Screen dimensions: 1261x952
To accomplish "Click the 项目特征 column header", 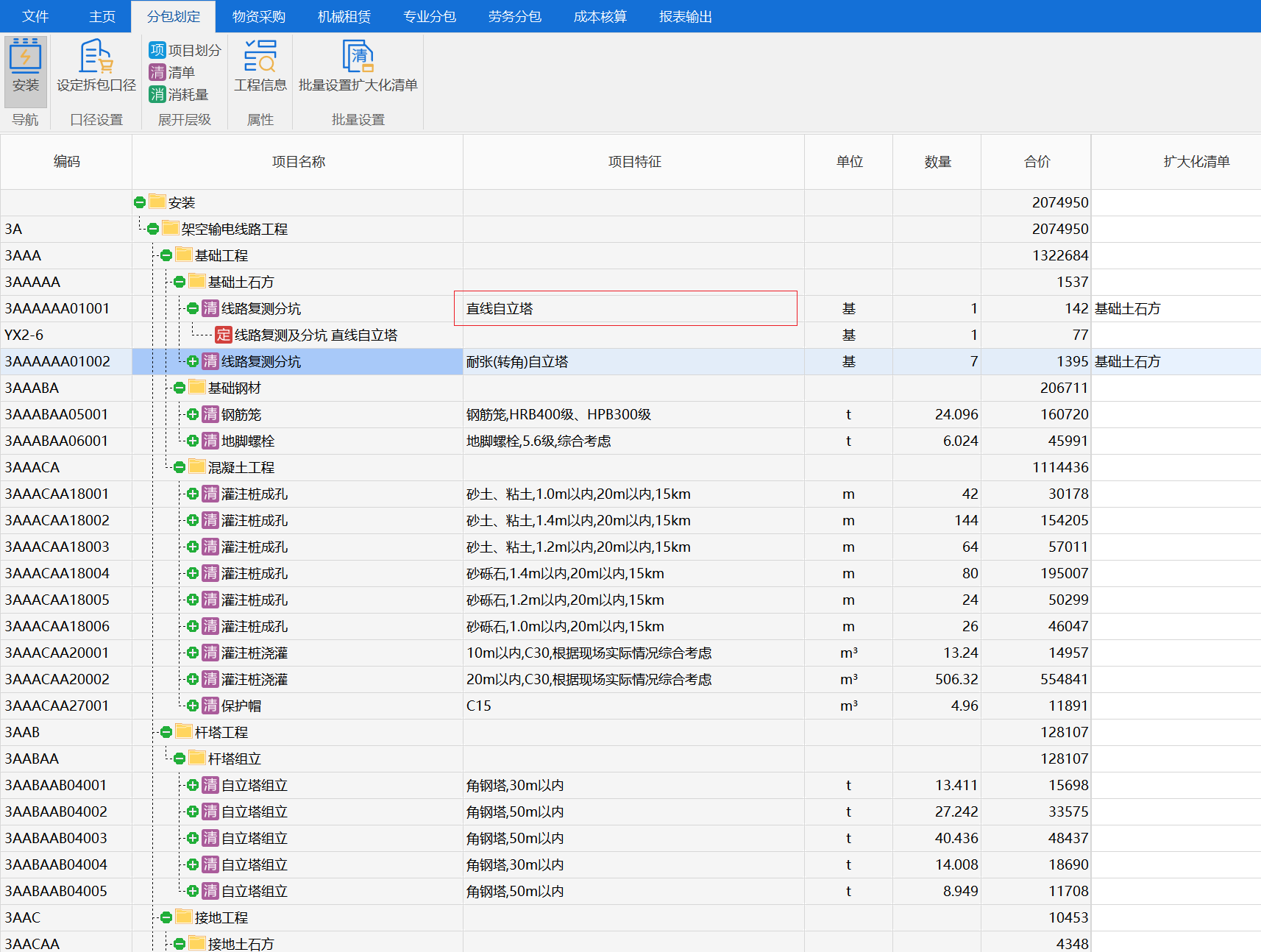I will (634, 162).
